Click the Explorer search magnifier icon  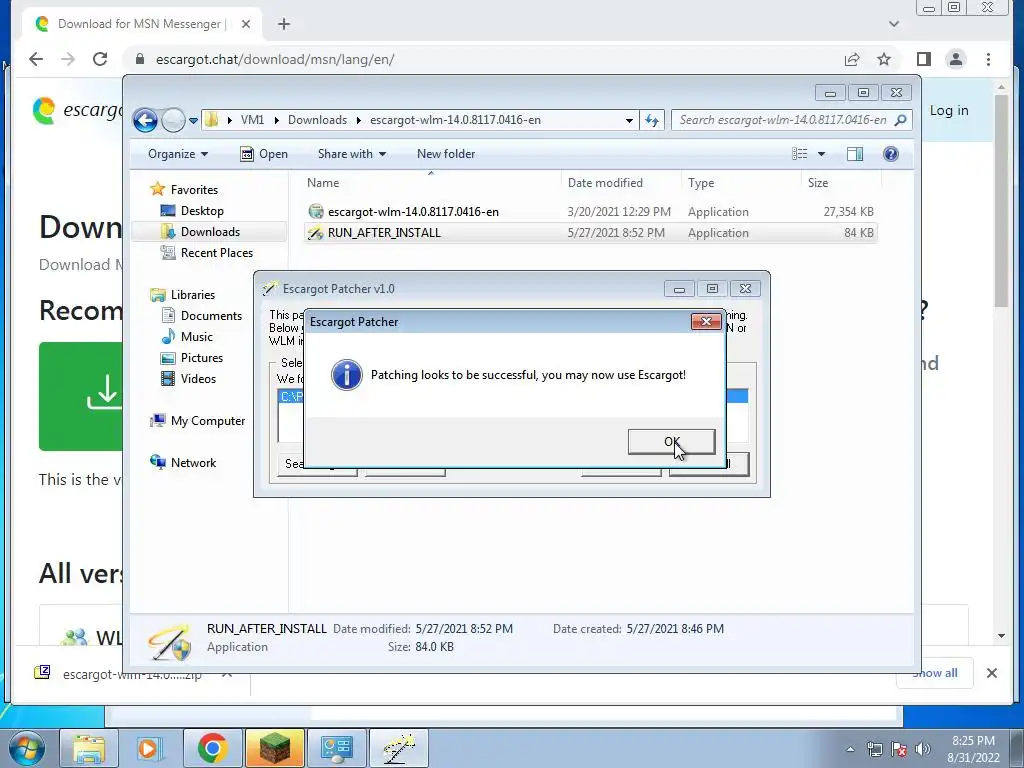click(x=901, y=120)
